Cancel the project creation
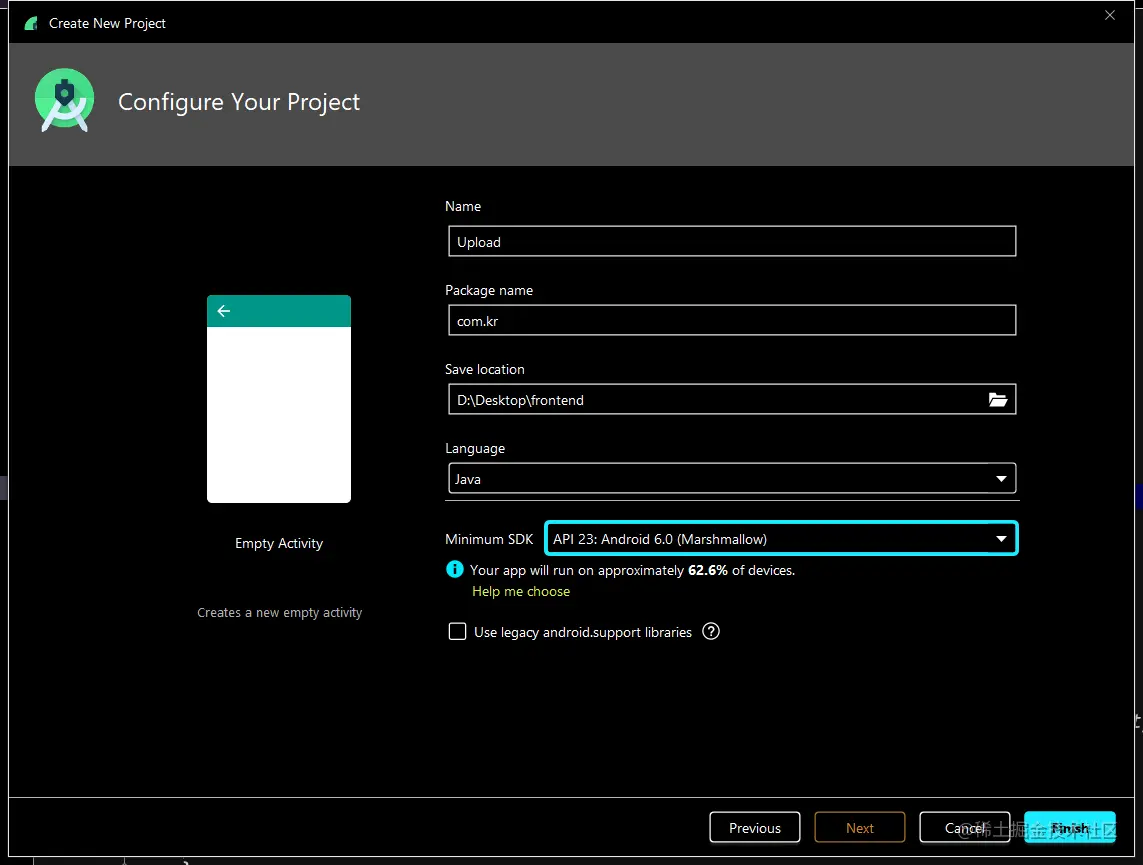 (964, 827)
